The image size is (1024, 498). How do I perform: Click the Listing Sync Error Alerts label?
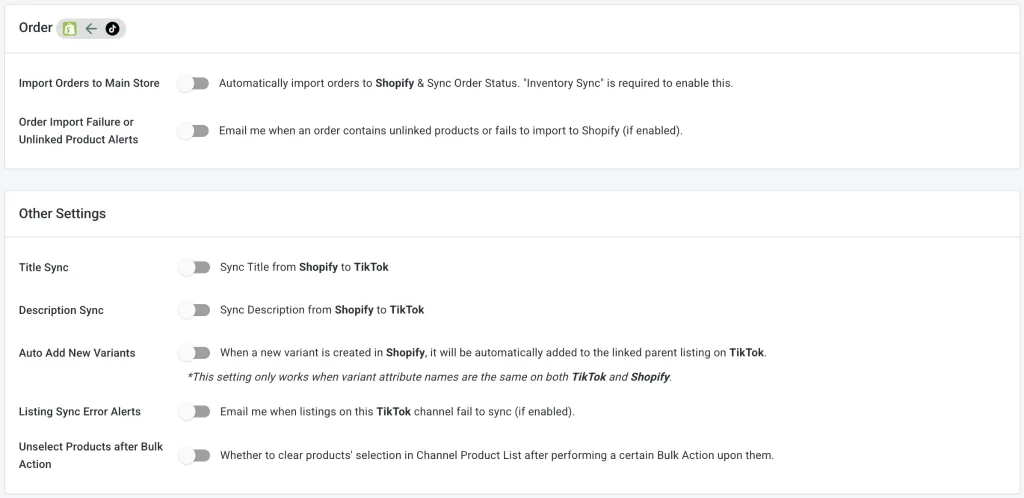[x=80, y=412]
